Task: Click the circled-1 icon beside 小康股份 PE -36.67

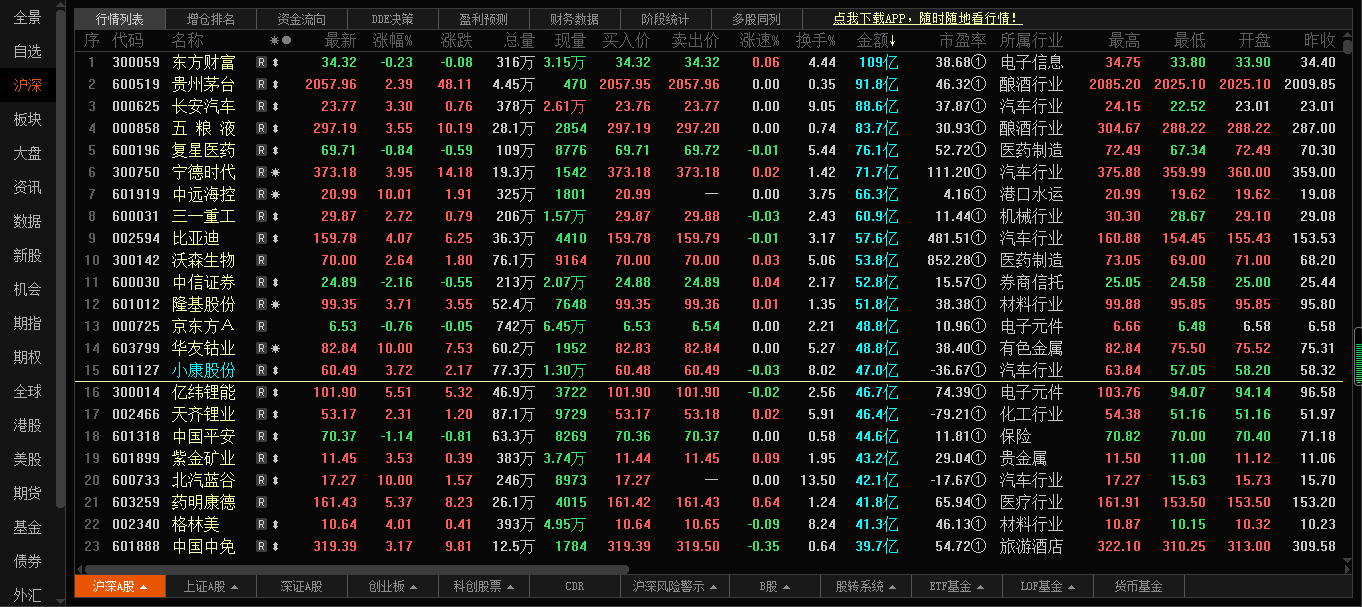Action: (979, 370)
